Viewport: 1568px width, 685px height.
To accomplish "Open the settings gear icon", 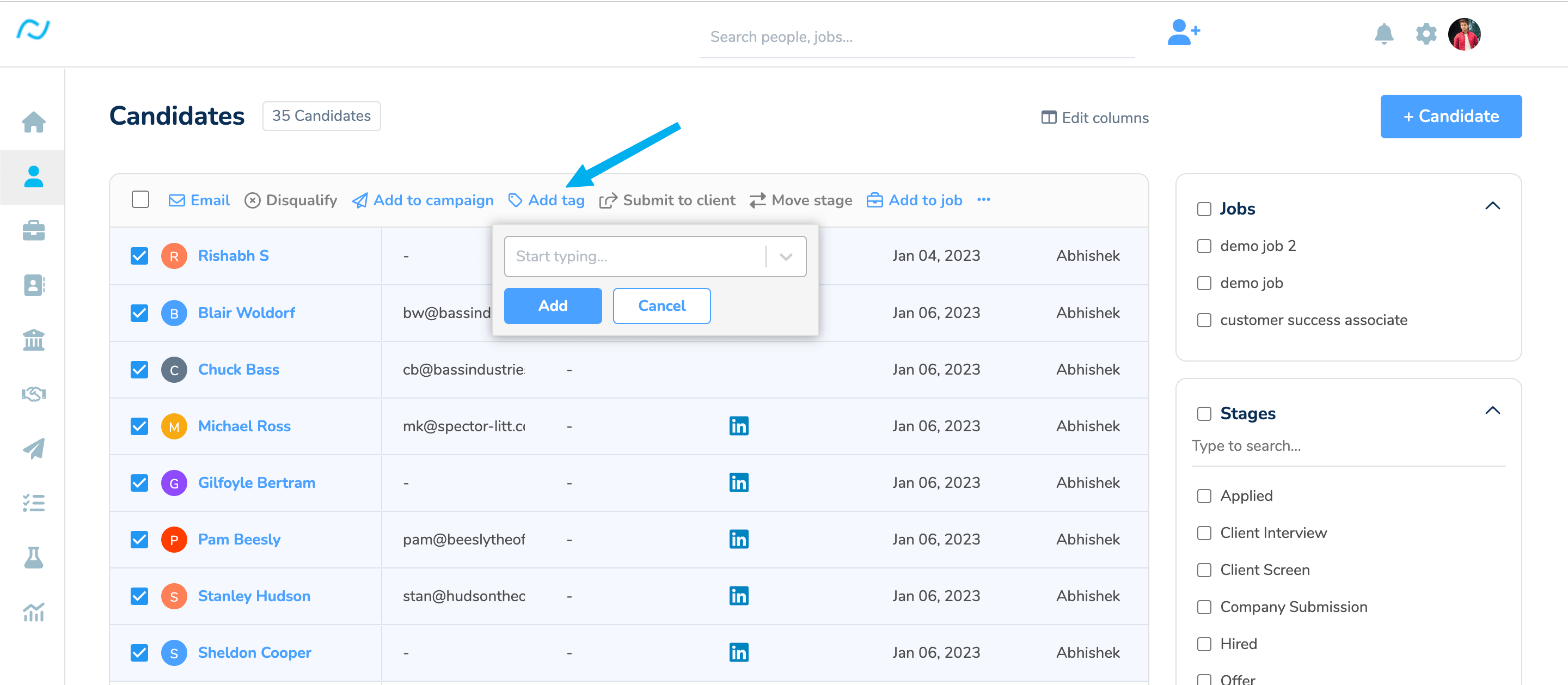I will (1425, 34).
